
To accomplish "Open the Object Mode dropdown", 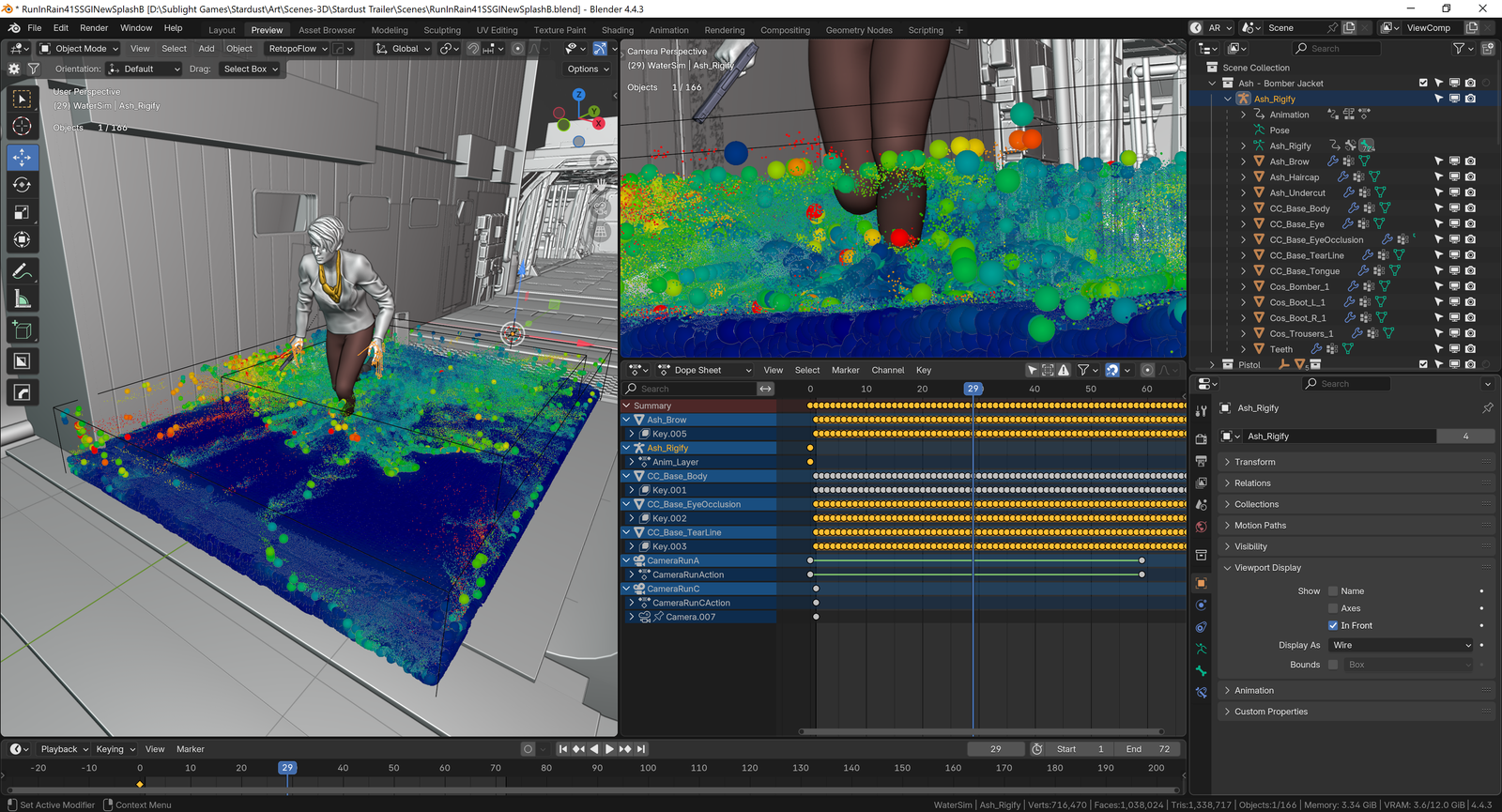I will pyautogui.click(x=80, y=49).
